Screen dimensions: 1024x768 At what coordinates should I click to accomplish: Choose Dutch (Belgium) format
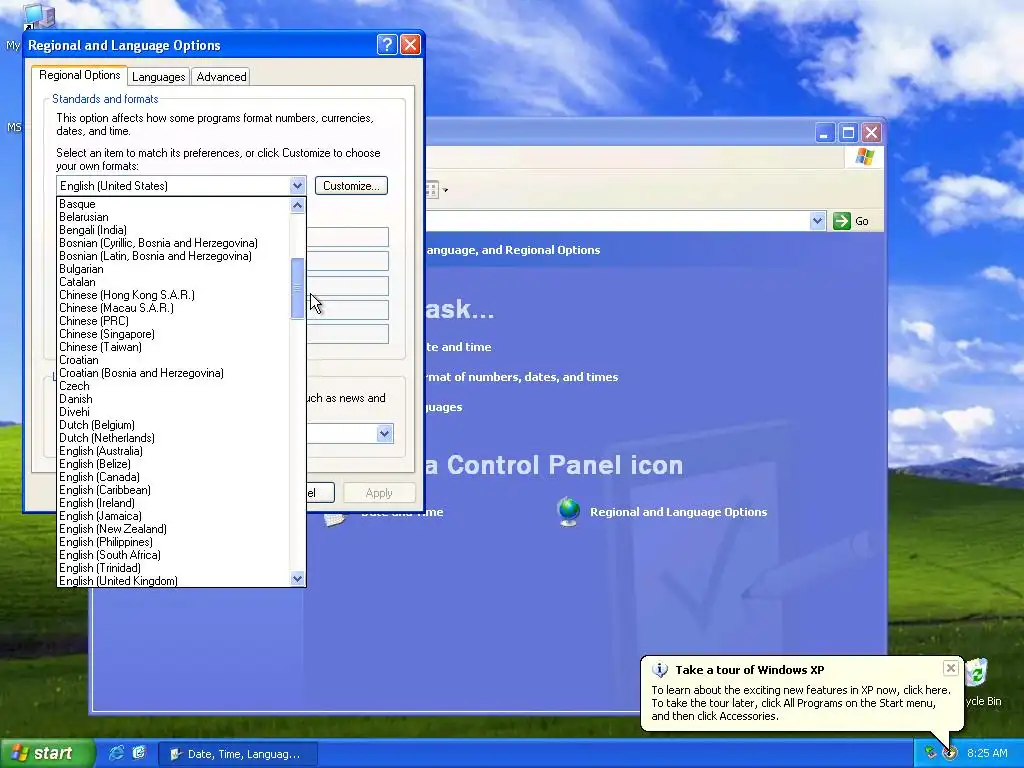click(173, 425)
